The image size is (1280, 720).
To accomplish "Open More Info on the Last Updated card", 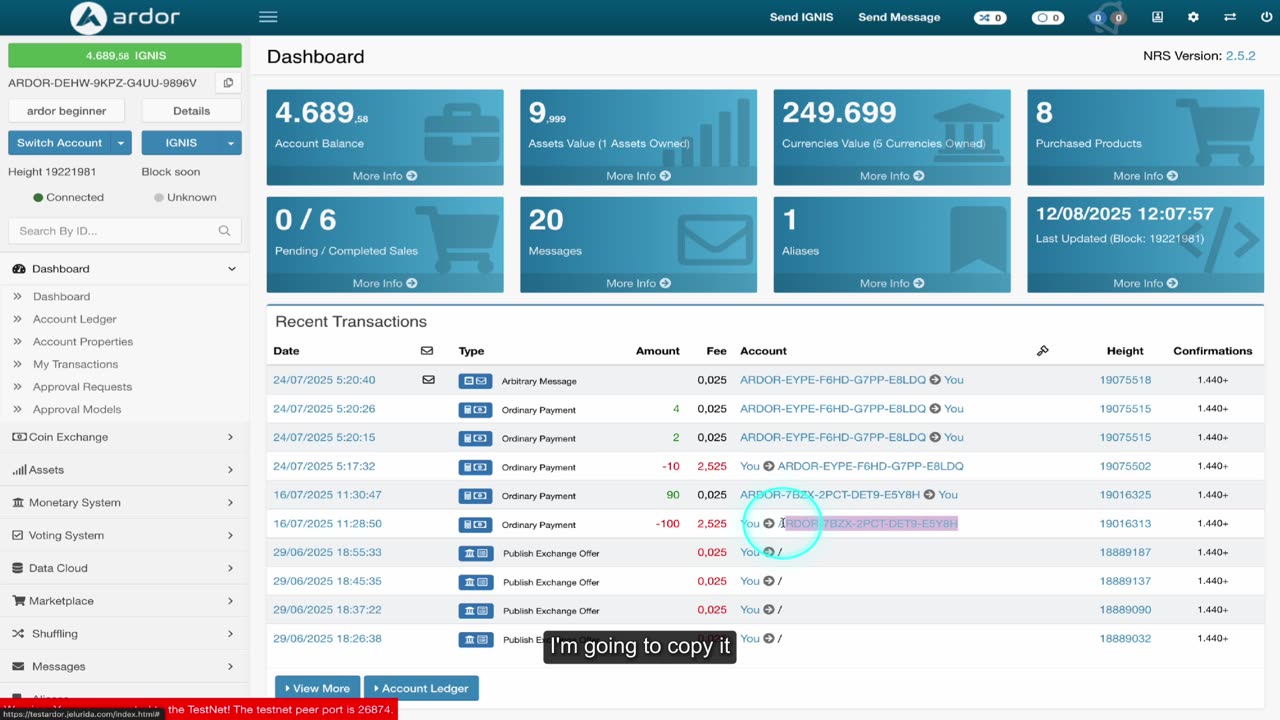I will (x=1146, y=283).
